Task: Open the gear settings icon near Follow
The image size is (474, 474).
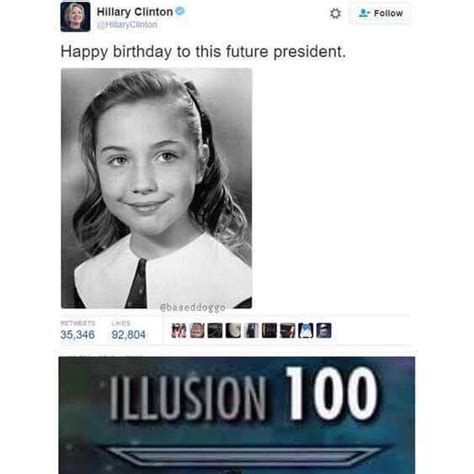Action: coord(335,14)
